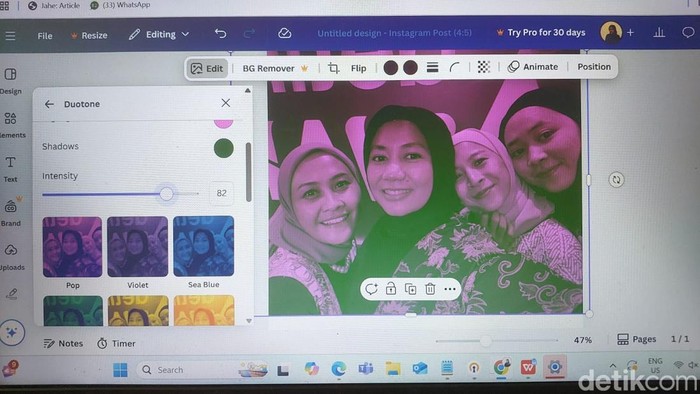
Task: Click the Duotone panel scrollbar
Action: [248, 172]
